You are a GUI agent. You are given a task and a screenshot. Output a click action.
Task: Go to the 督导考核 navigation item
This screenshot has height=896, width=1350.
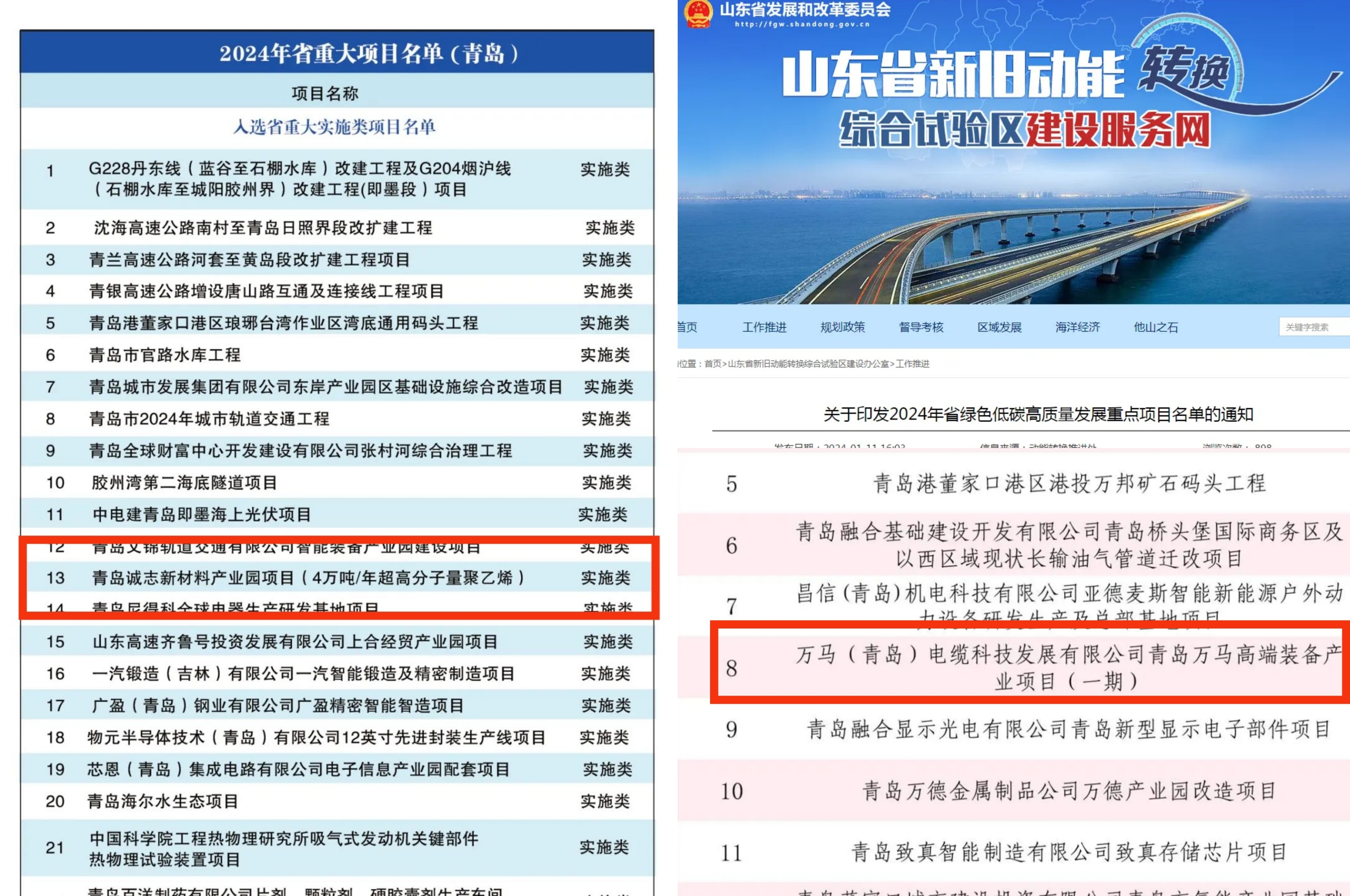pyautogui.click(x=921, y=327)
